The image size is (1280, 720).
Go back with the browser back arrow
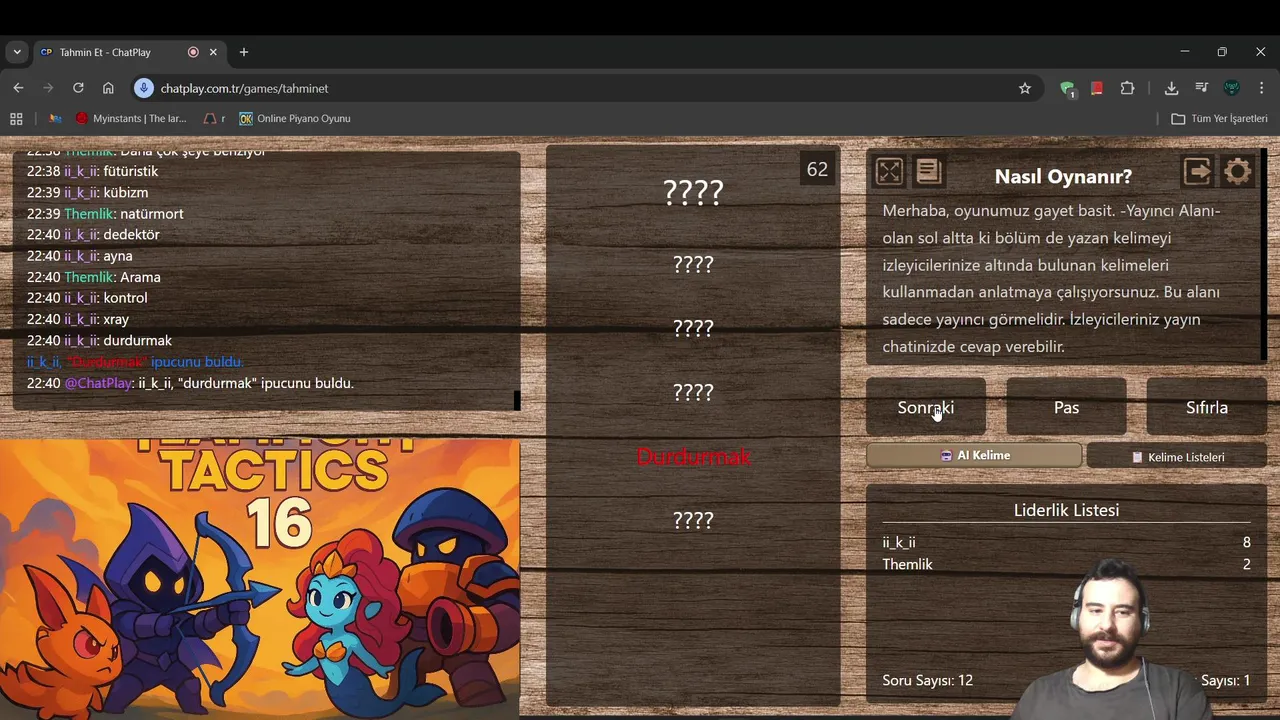(x=18, y=88)
